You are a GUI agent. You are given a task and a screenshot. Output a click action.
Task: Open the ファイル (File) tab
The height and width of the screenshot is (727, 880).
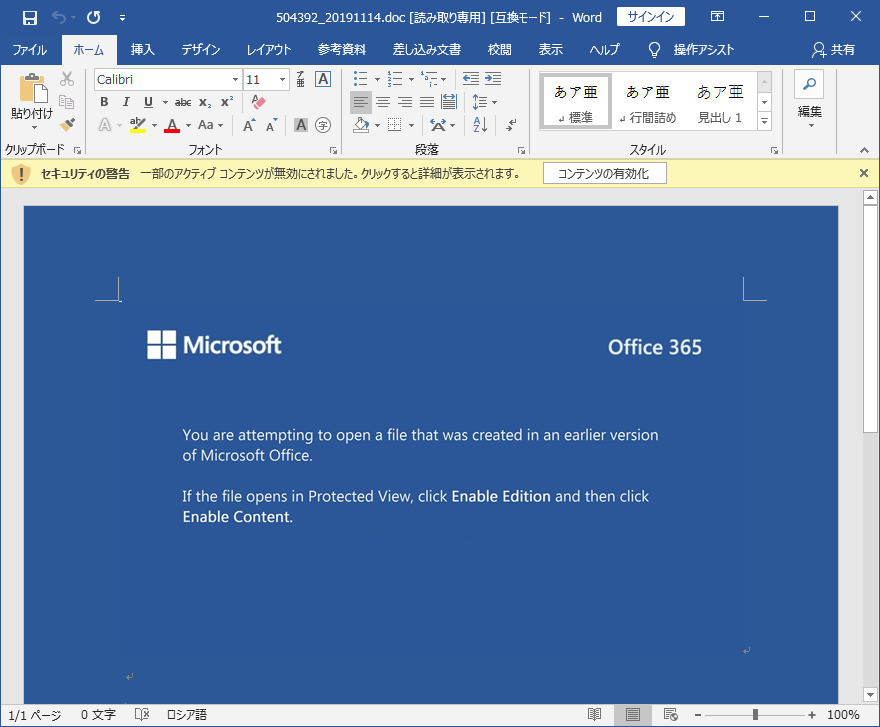click(x=30, y=50)
